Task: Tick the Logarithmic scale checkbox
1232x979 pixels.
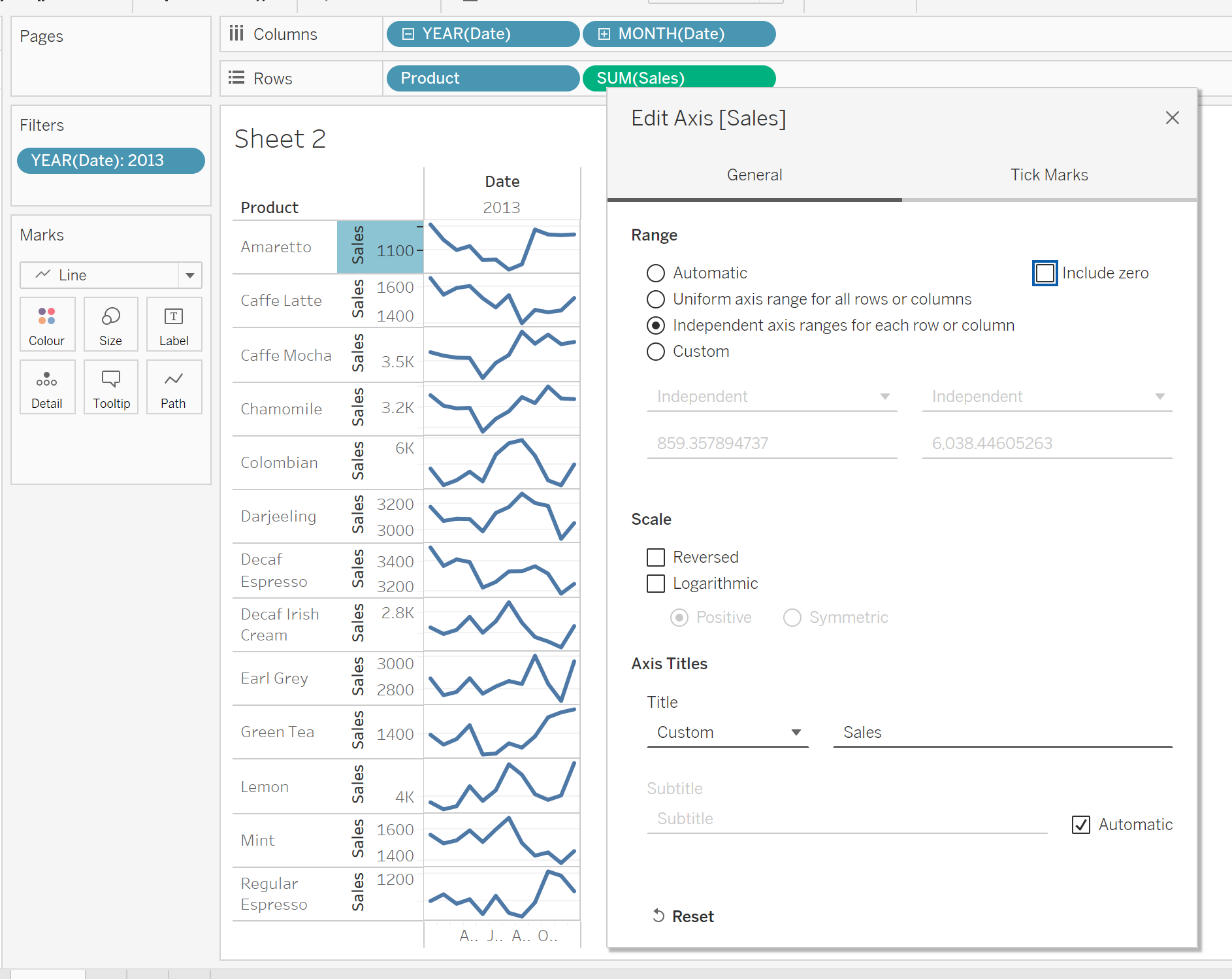Action: (656, 584)
